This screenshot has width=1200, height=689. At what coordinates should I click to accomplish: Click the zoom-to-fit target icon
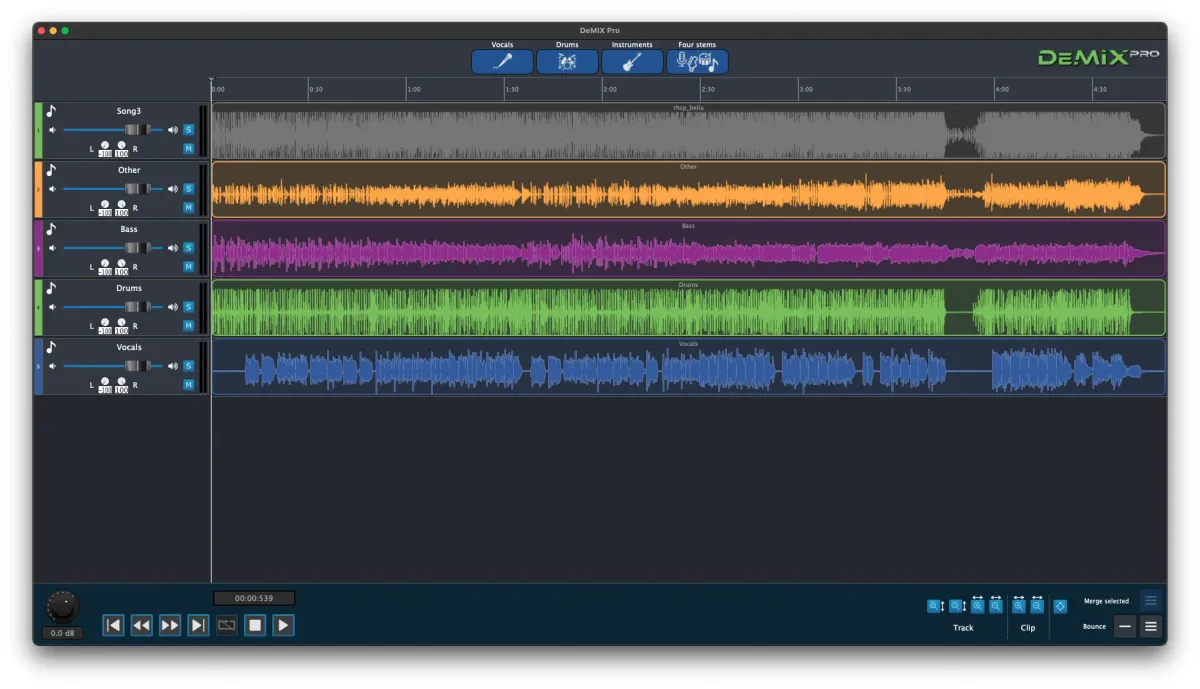coord(1060,606)
